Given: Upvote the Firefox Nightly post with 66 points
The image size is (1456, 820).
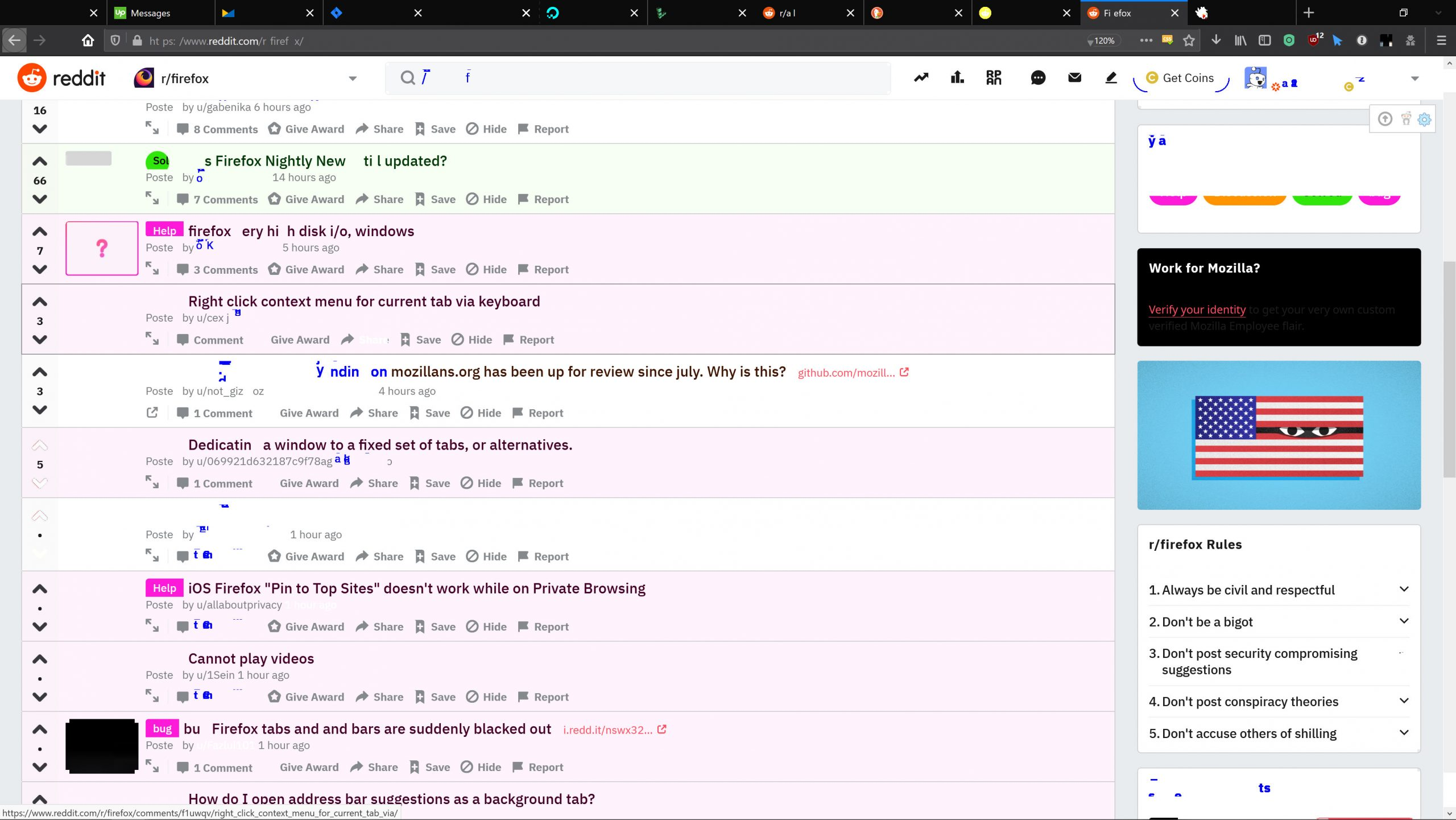Looking at the screenshot, I should pyautogui.click(x=39, y=162).
